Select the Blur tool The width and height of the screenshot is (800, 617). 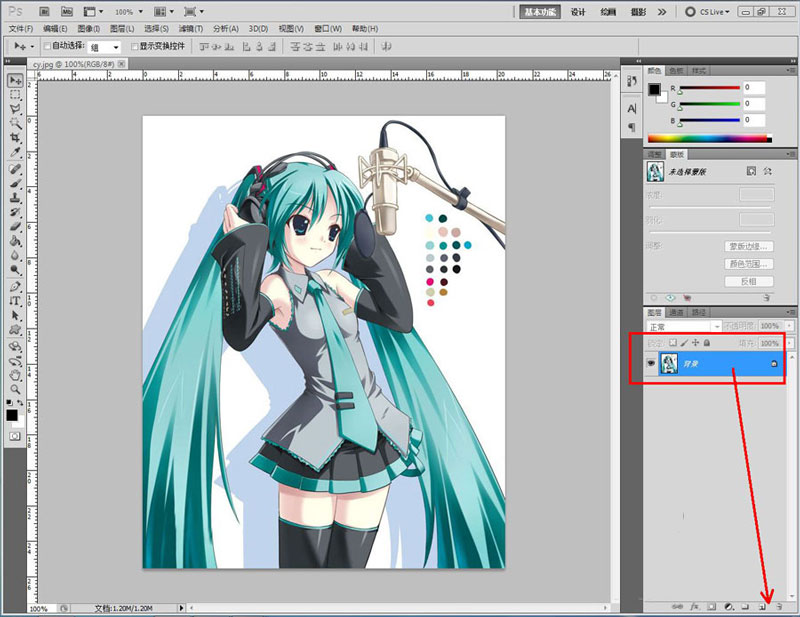(x=15, y=255)
